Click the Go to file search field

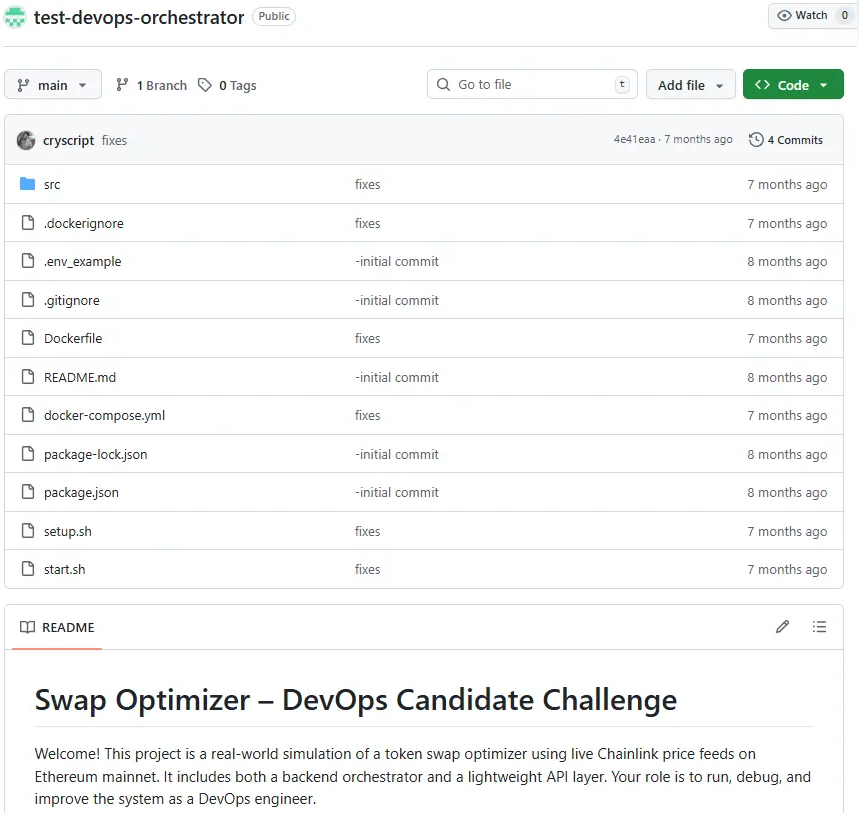pyautogui.click(x=532, y=85)
